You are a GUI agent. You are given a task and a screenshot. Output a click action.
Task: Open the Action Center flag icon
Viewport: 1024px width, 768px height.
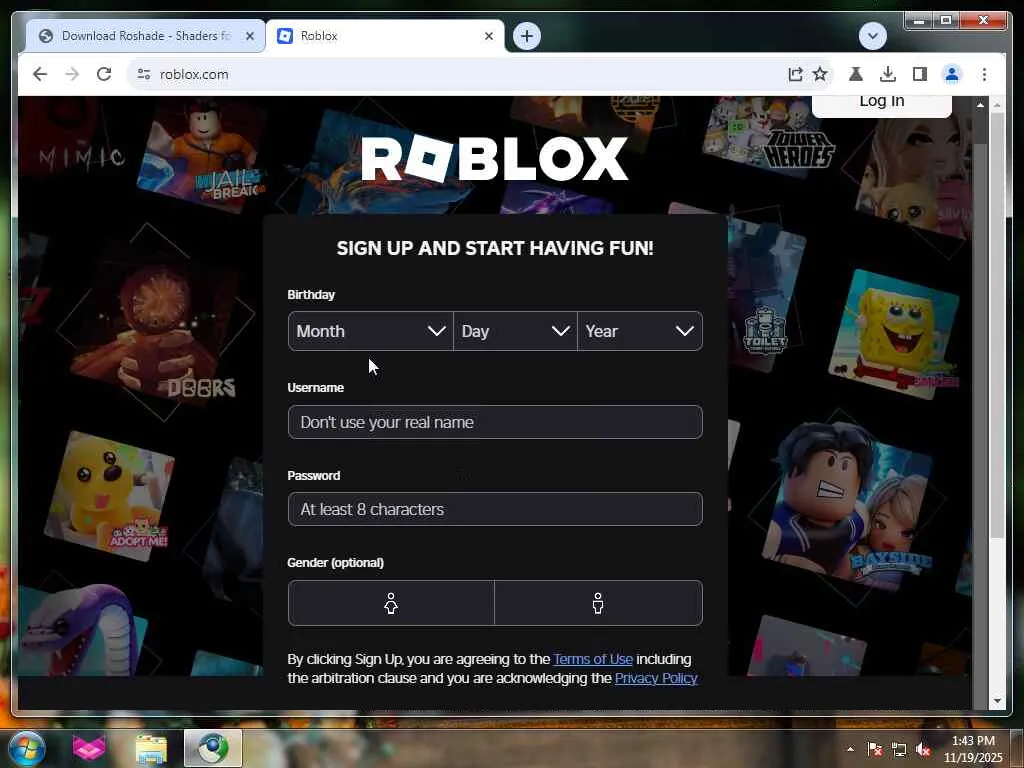(x=874, y=750)
